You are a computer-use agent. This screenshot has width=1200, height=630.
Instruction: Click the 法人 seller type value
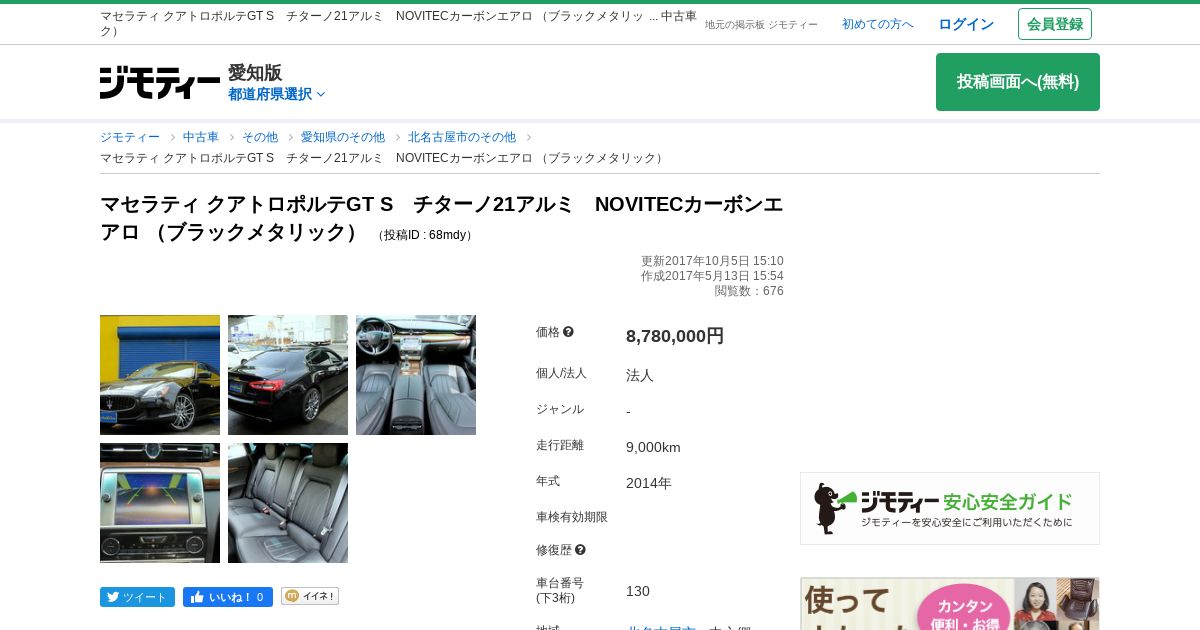[640, 375]
